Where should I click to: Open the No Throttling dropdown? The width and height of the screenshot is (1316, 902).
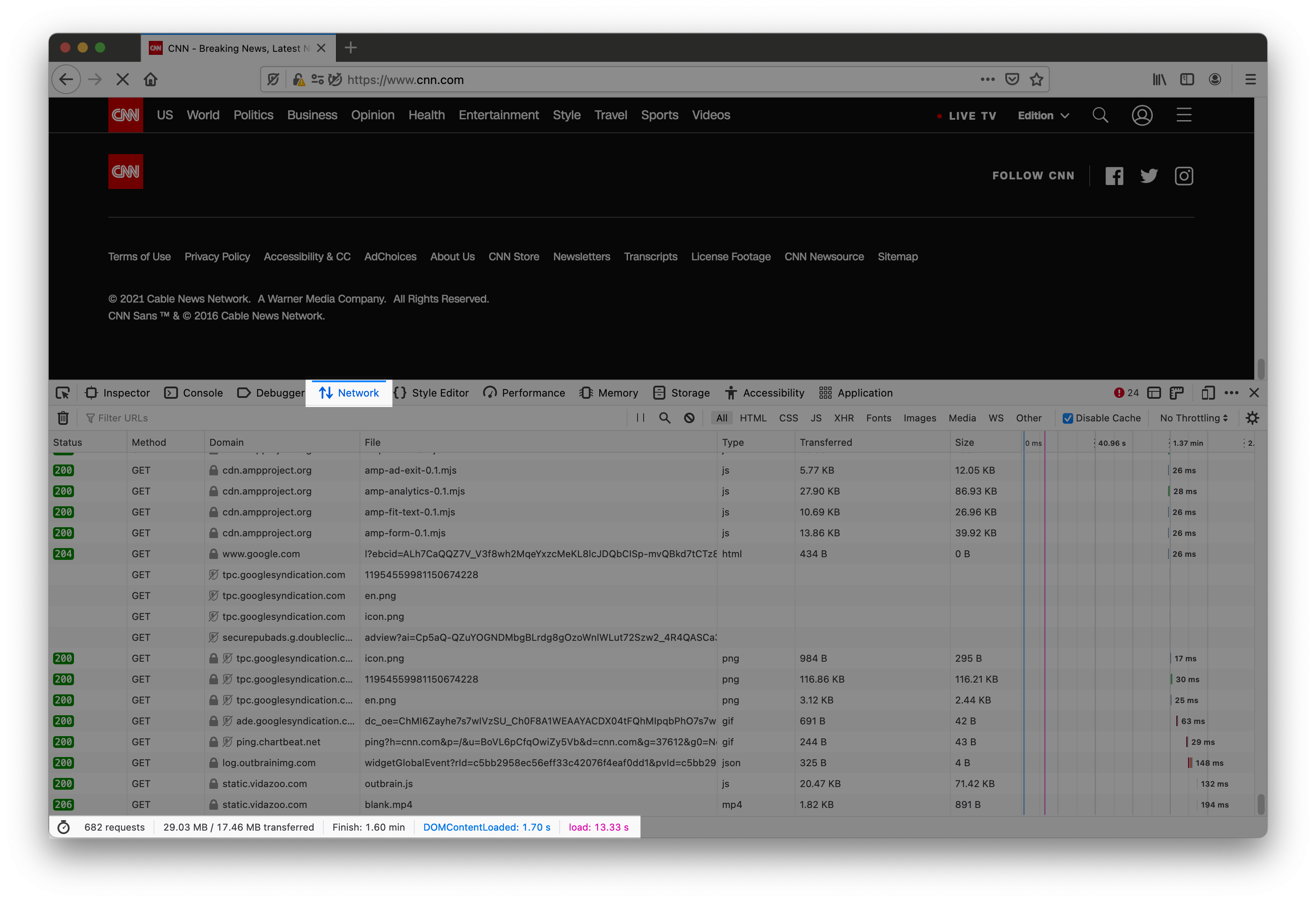pyautogui.click(x=1193, y=418)
